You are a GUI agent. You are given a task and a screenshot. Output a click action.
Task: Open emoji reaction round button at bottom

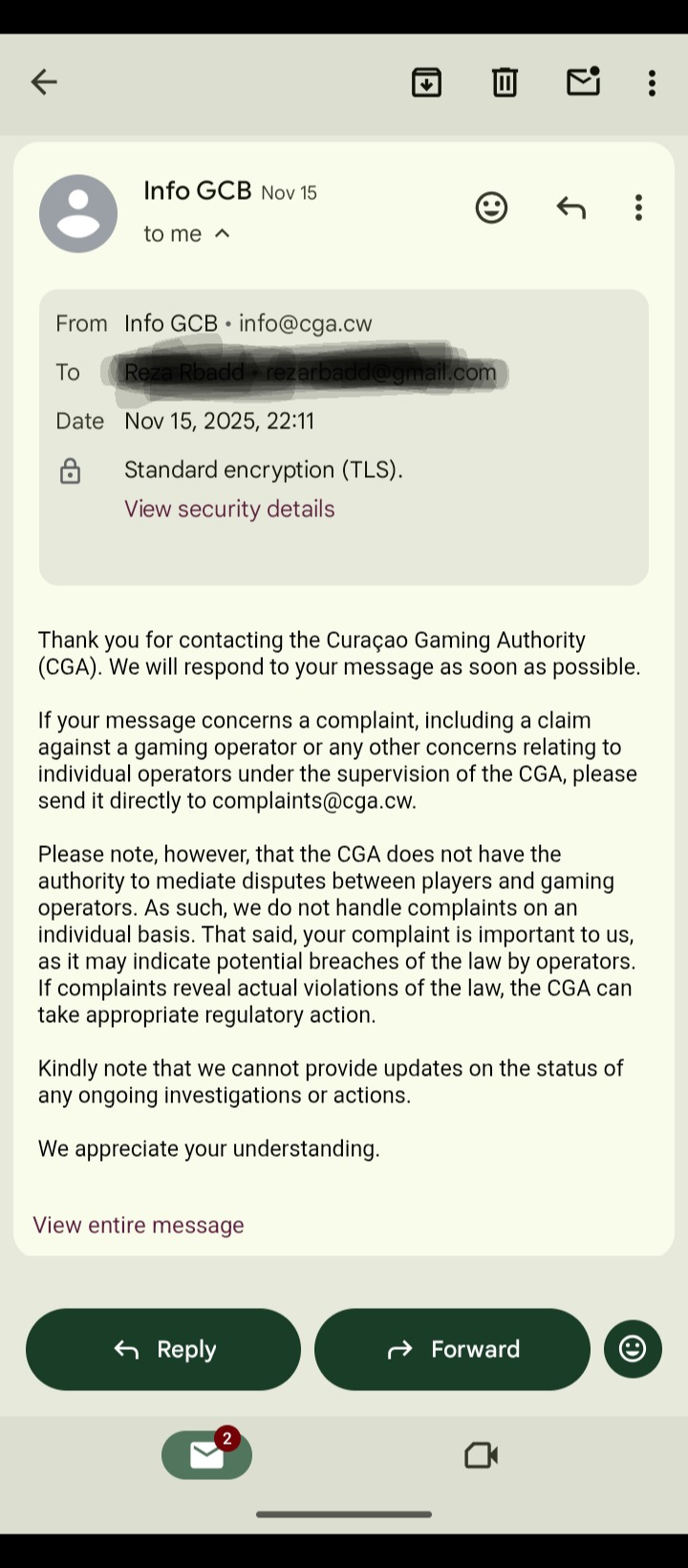[x=633, y=1349]
